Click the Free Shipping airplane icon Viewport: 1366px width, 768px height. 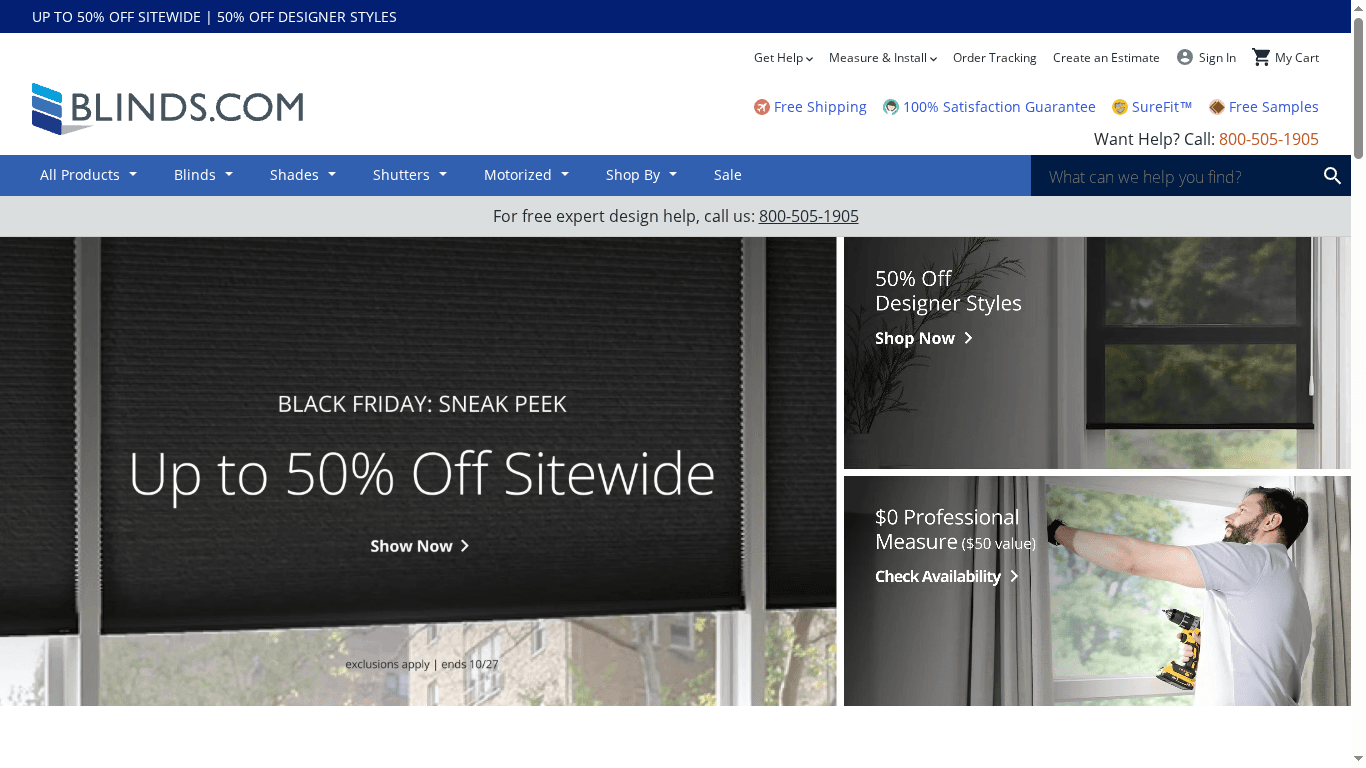click(761, 107)
